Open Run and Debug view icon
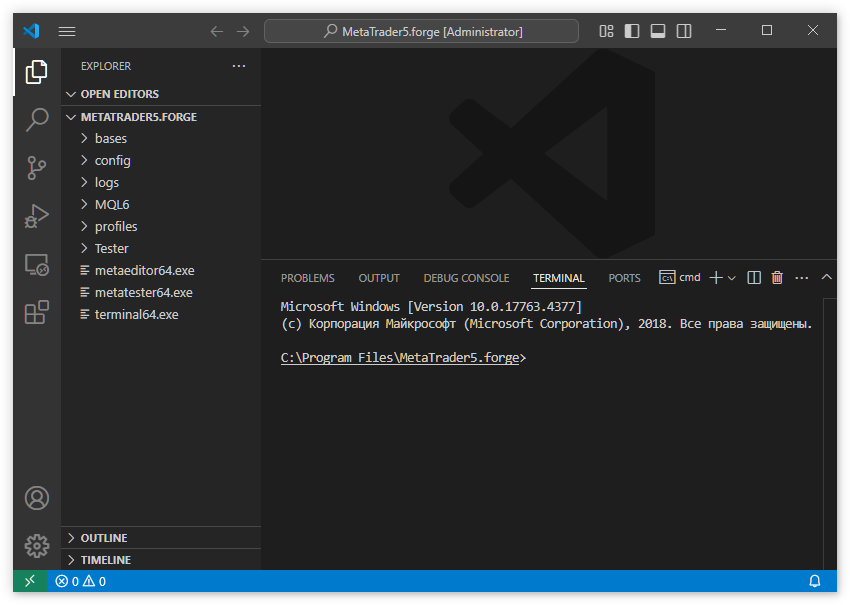This screenshot has height=605, width=850. [36, 216]
